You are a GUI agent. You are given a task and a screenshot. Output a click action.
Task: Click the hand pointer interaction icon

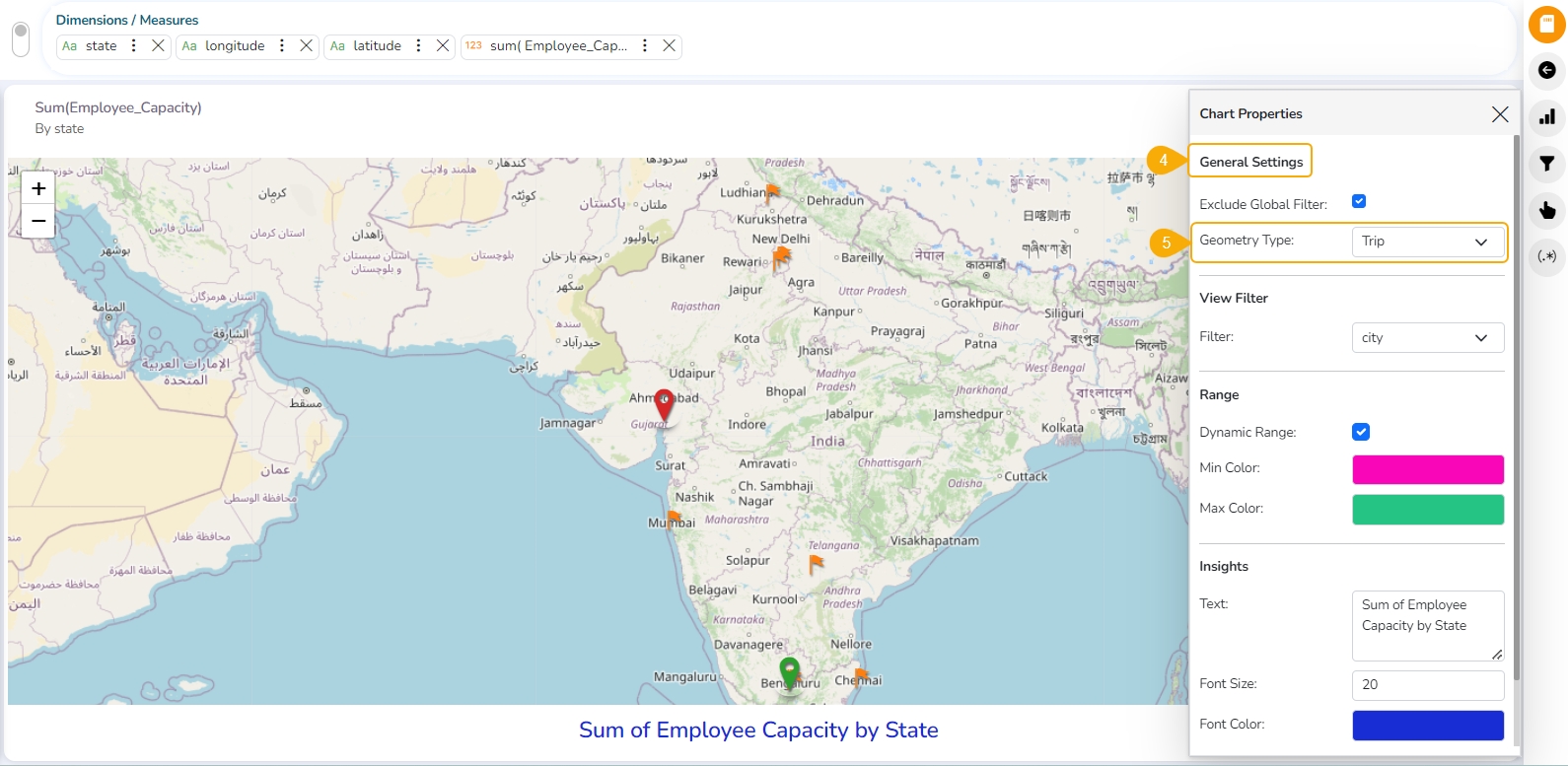[x=1546, y=210]
